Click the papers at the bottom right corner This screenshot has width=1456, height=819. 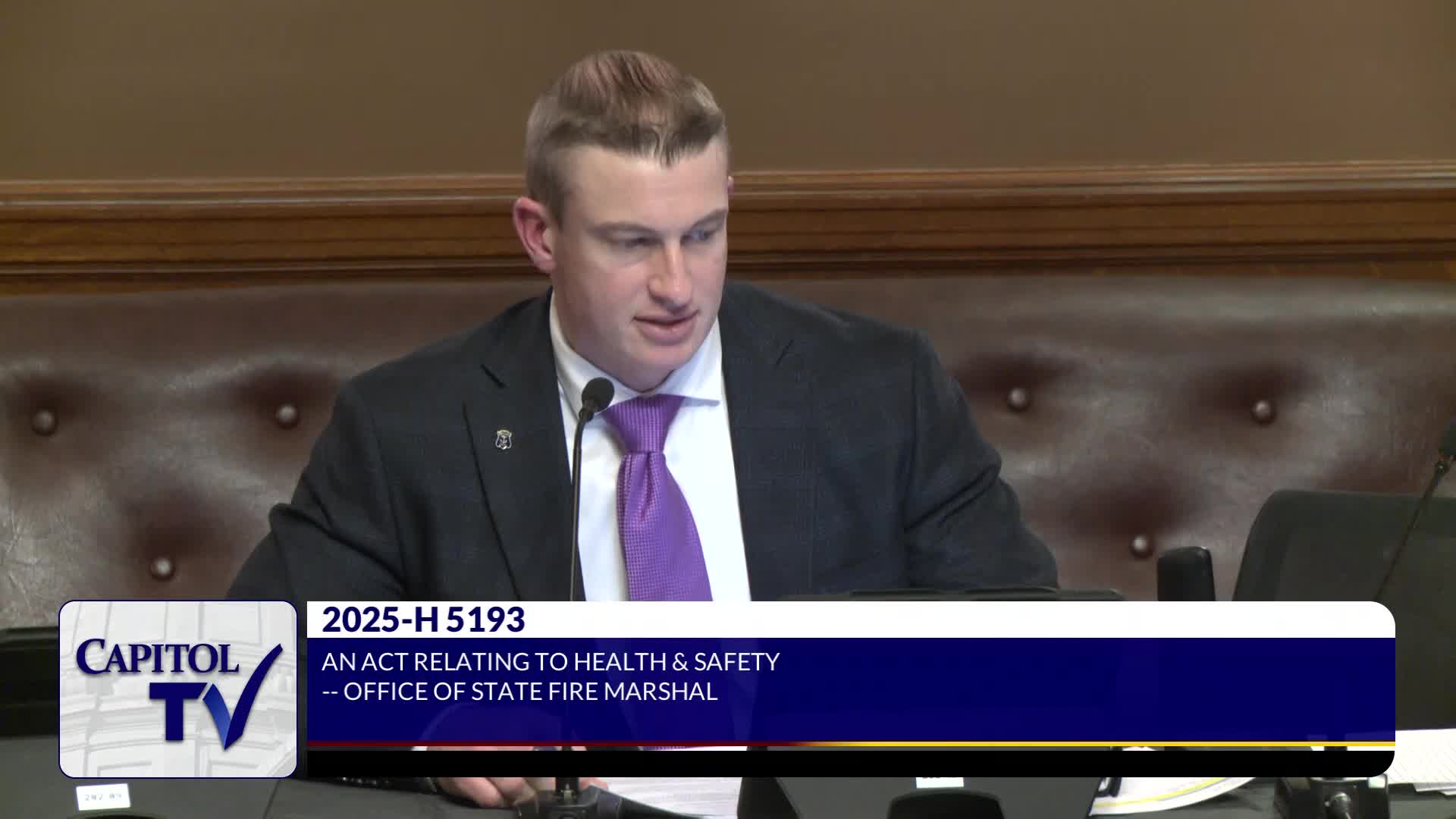pyautogui.click(x=1424, y=758)
